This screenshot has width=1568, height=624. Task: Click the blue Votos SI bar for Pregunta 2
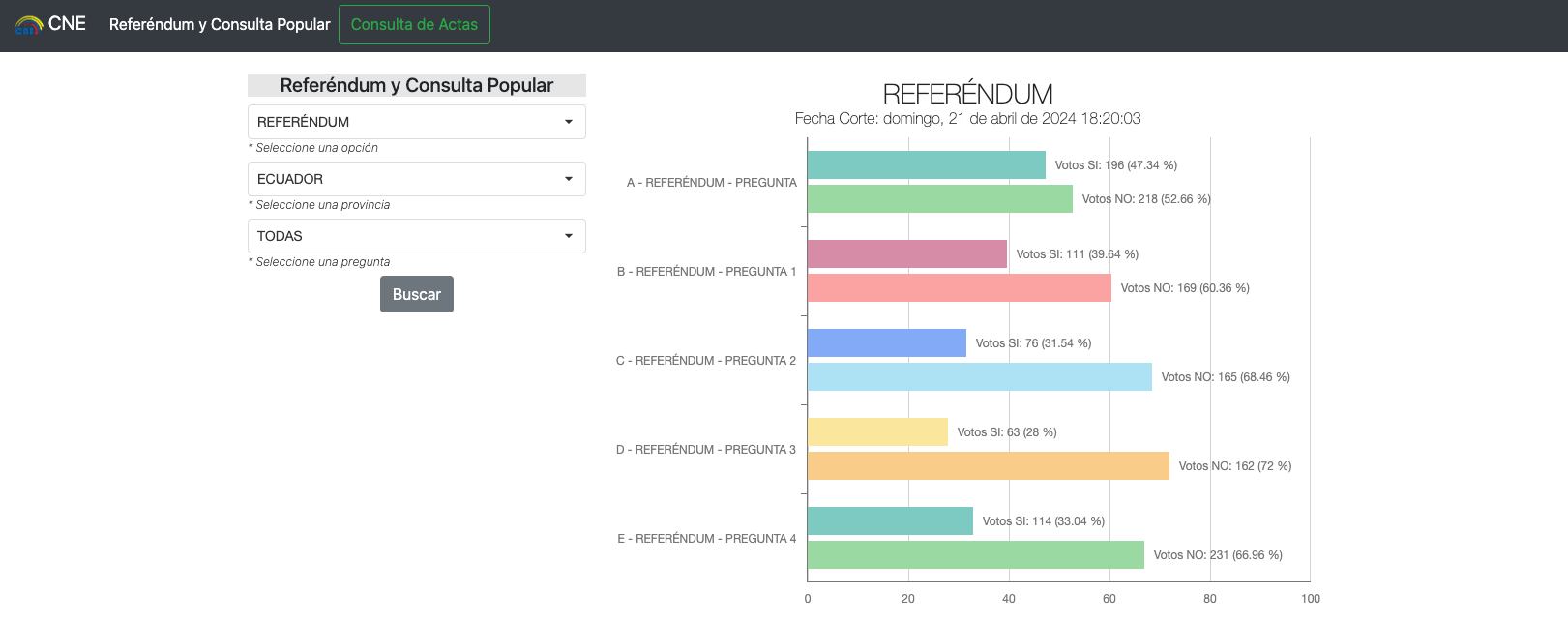pyautogui.click(x=886, y=343)
